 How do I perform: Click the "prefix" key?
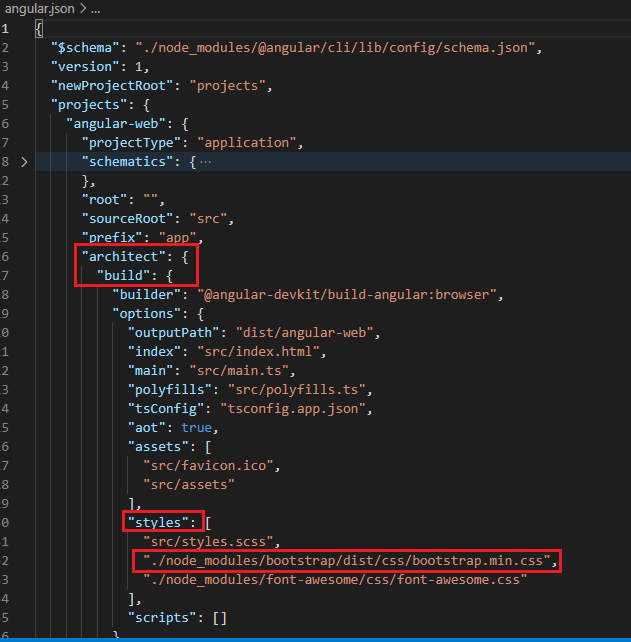tap(112, 237)
